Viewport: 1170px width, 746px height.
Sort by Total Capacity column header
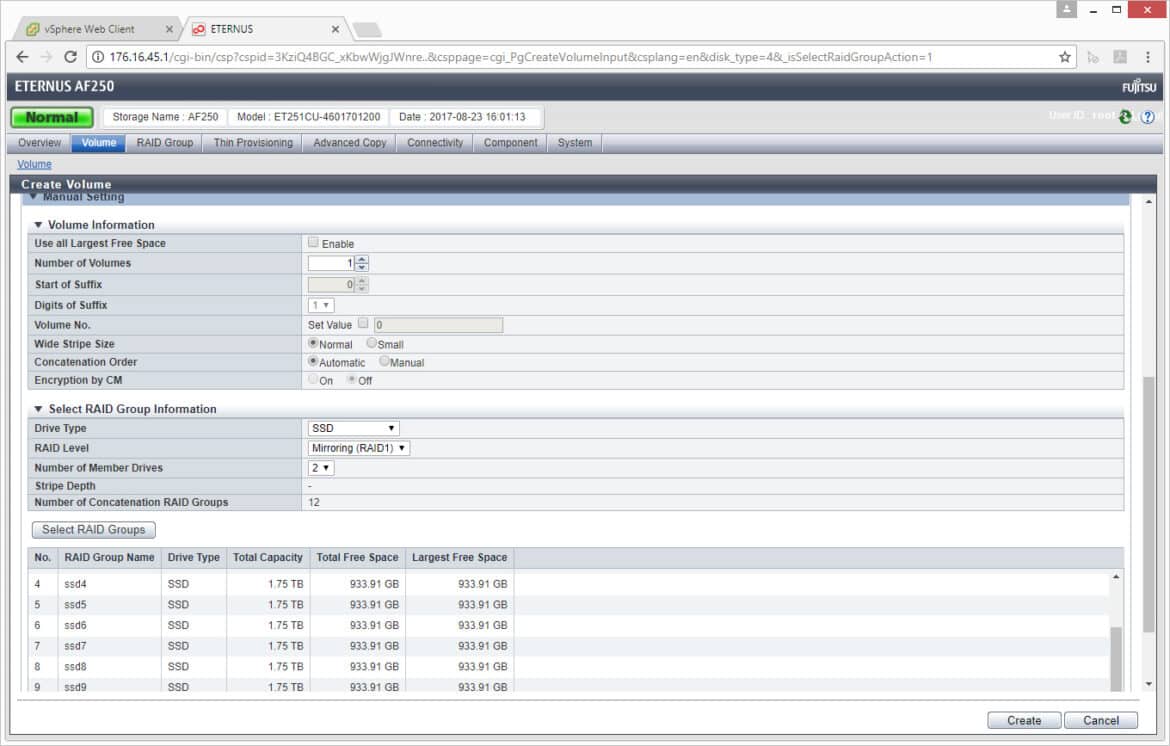tap(268, 557)
